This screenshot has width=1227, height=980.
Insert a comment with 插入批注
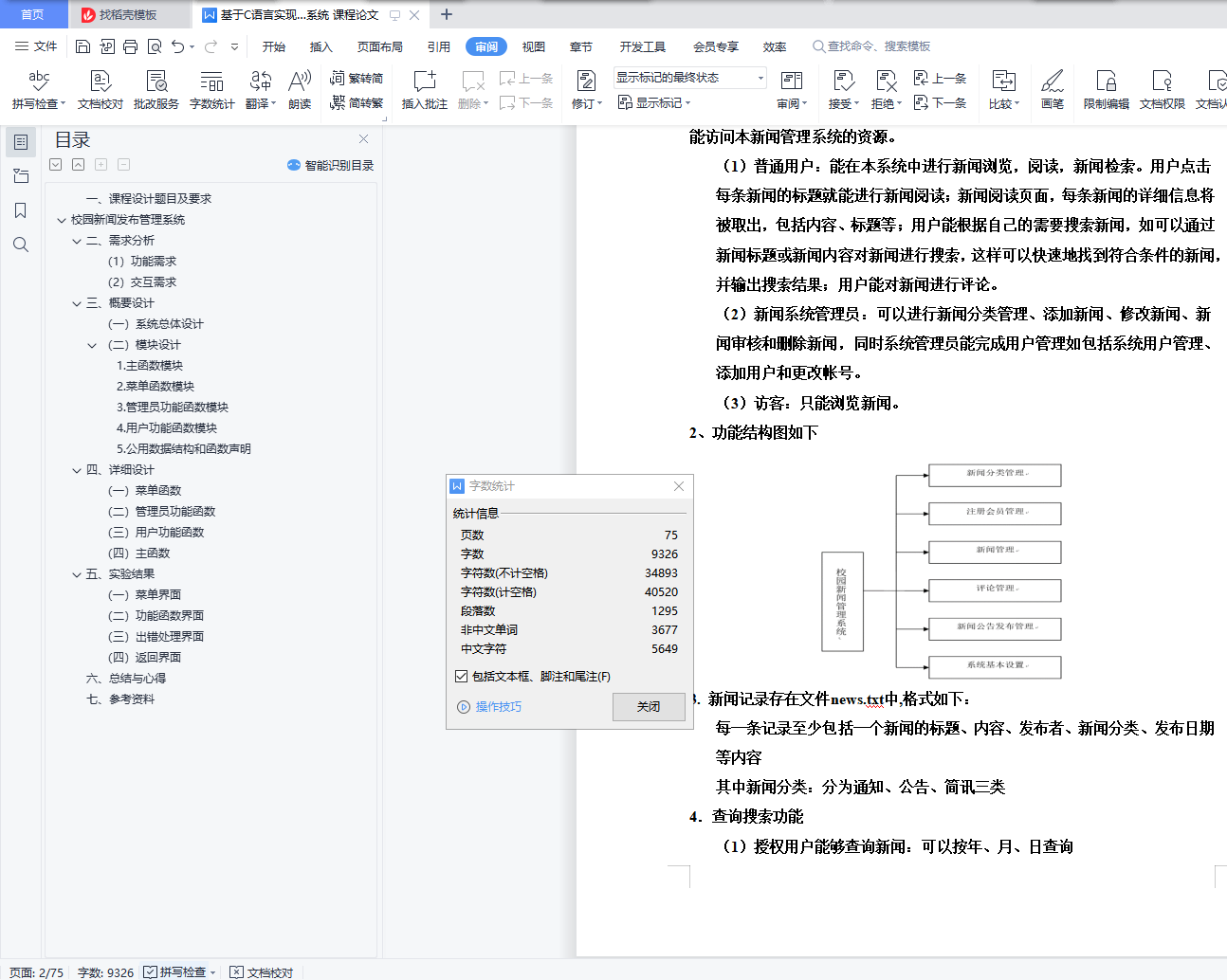pos(425,90)
